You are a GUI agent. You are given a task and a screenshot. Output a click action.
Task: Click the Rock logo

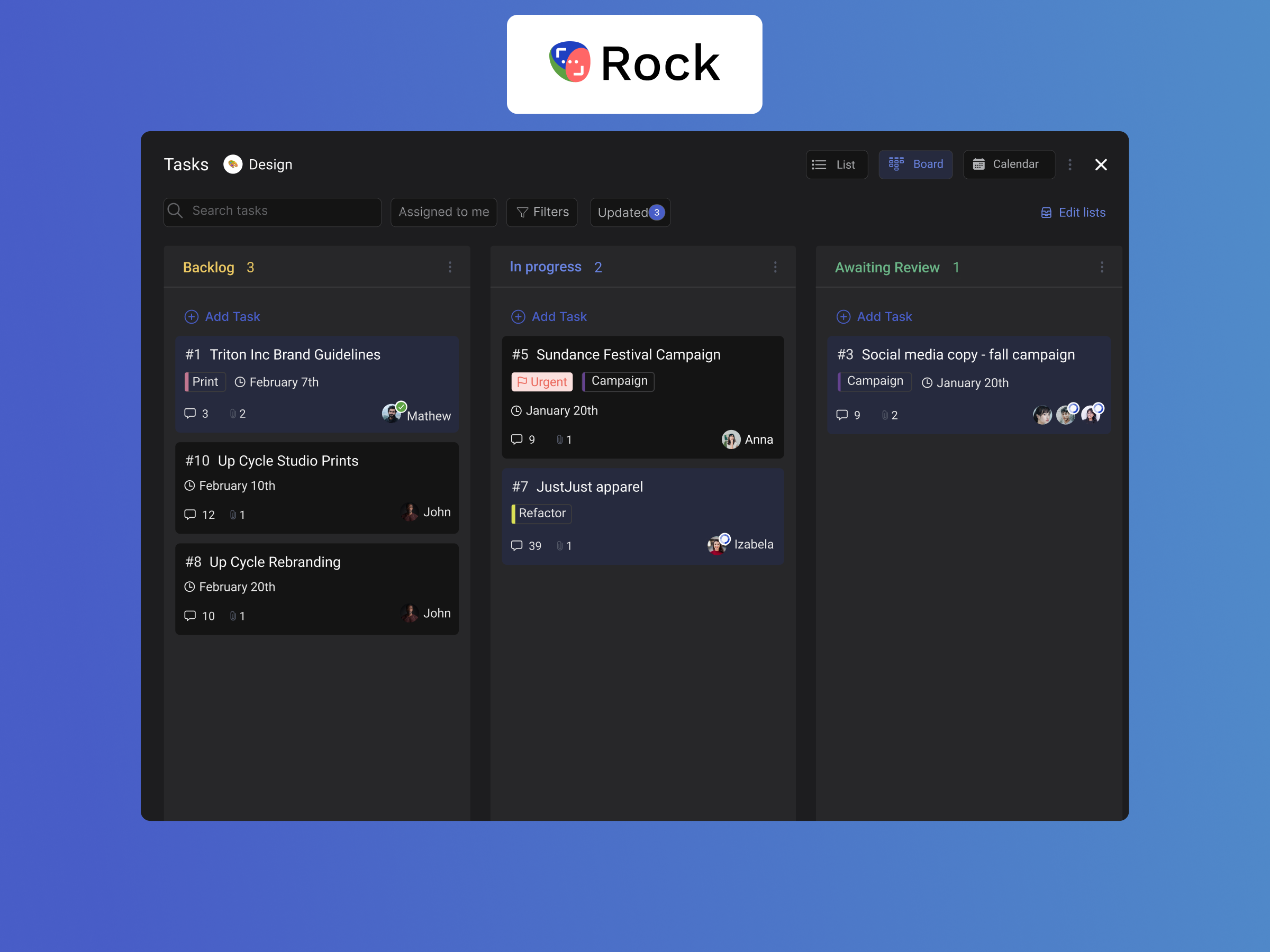[634, 63]
